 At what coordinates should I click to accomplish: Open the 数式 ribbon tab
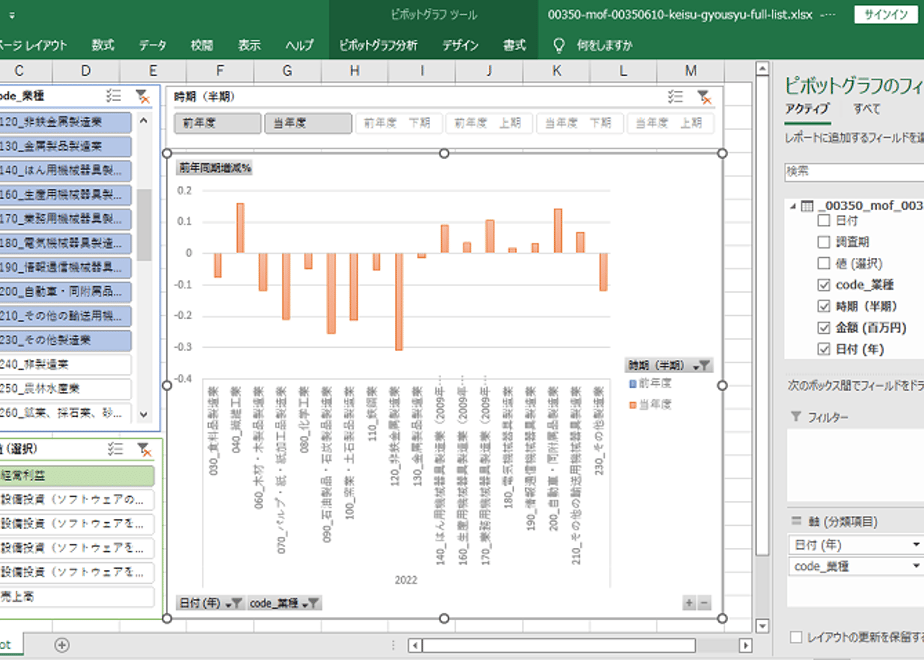pos(103,45)
